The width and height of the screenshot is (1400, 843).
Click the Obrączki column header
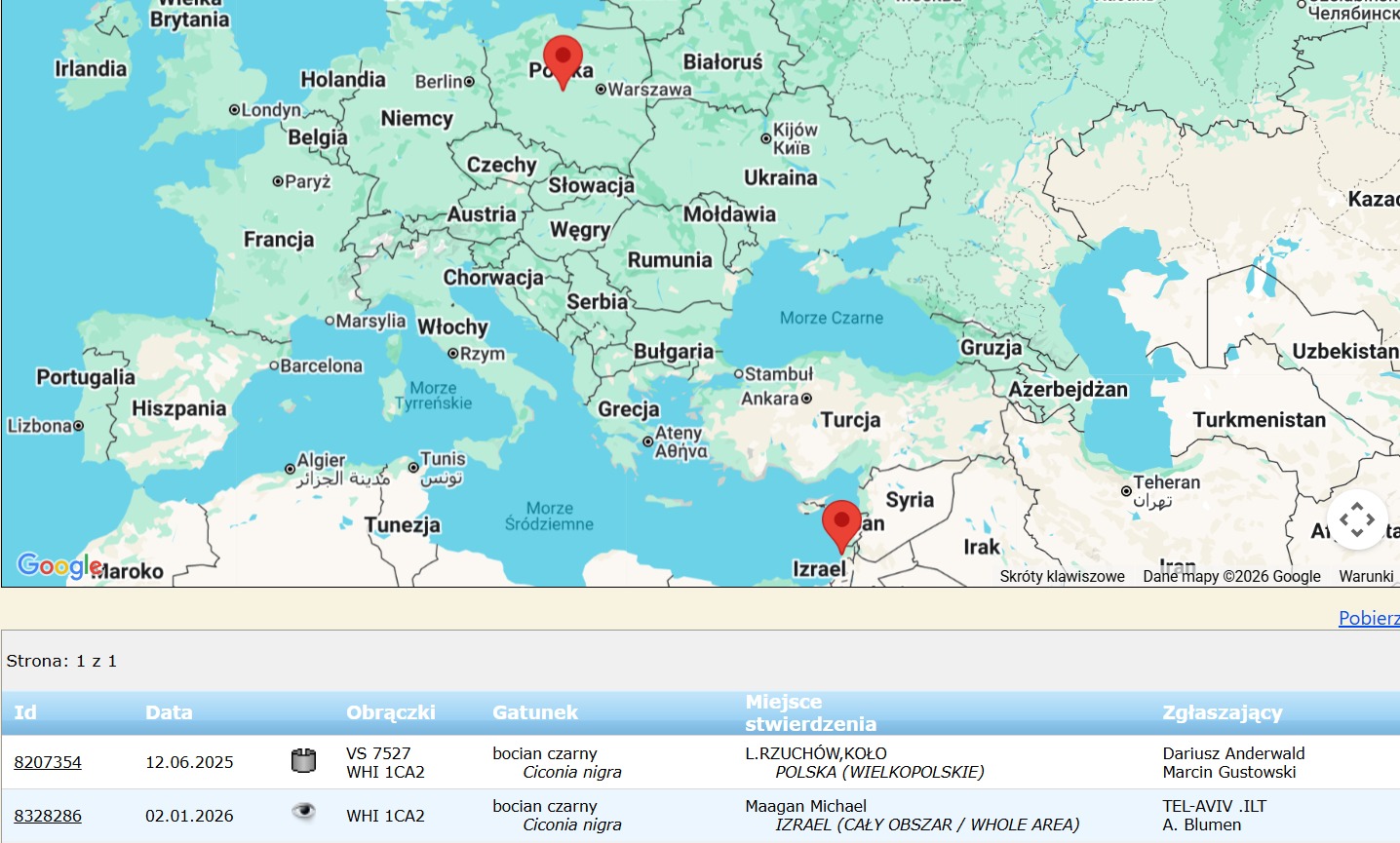click(x=390, y=712)
